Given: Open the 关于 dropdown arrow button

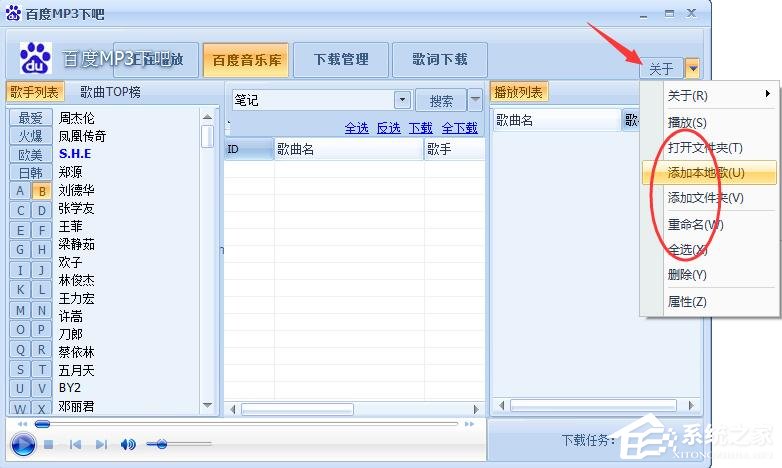Looking at the screenshot, I should coord(693,68).
